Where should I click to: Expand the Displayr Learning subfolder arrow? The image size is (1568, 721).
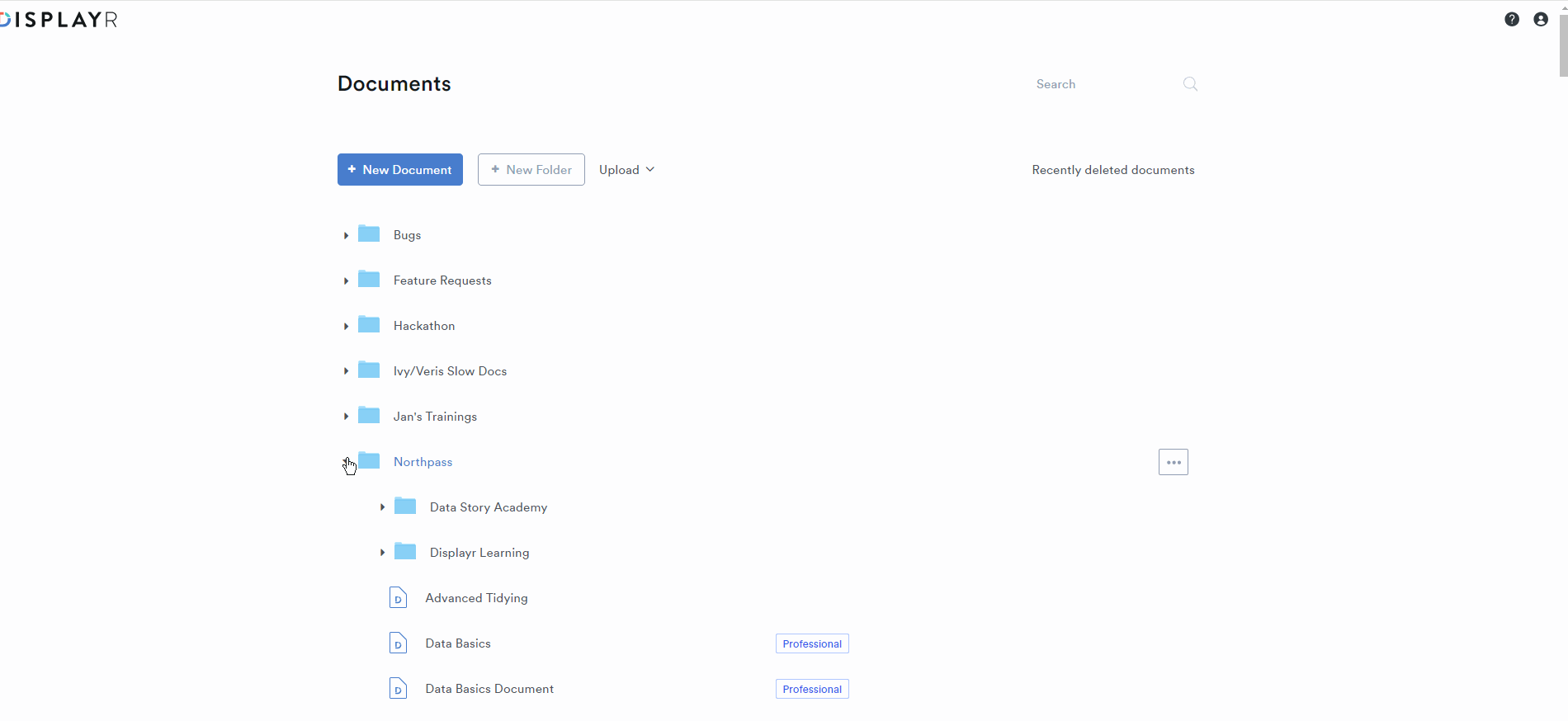pos(382,553)
